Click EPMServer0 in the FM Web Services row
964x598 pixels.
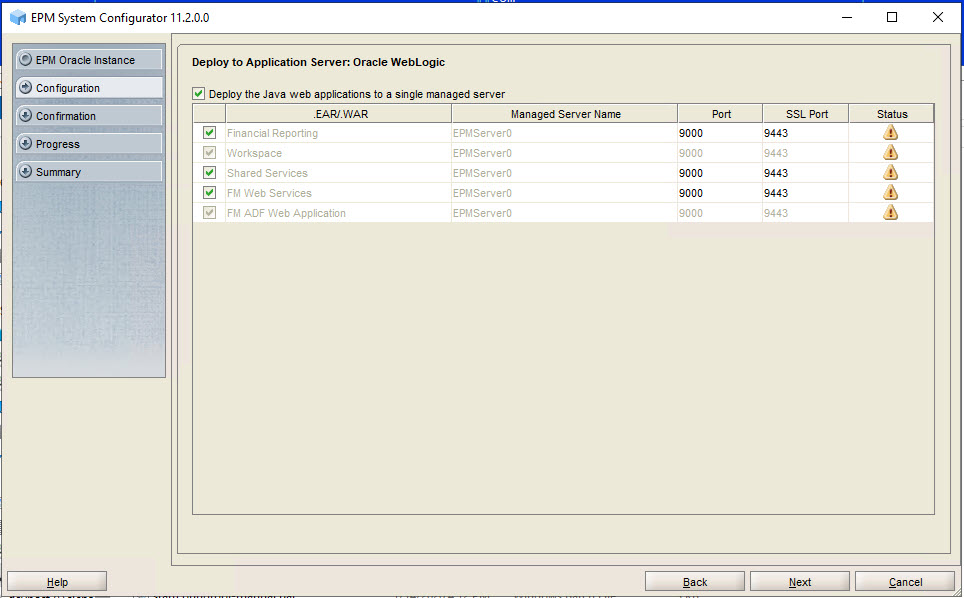pyautogui.click(x=482, y=193)
